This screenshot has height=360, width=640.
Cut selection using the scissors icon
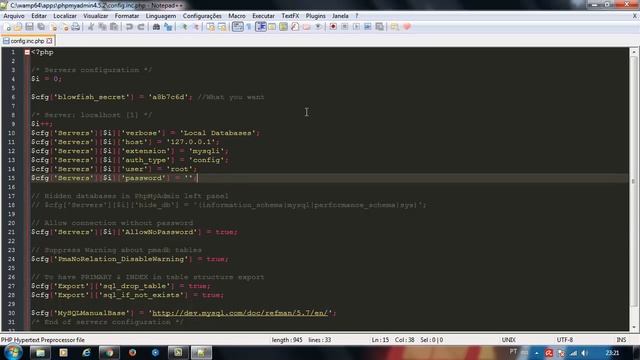click(x=91, y=27)
